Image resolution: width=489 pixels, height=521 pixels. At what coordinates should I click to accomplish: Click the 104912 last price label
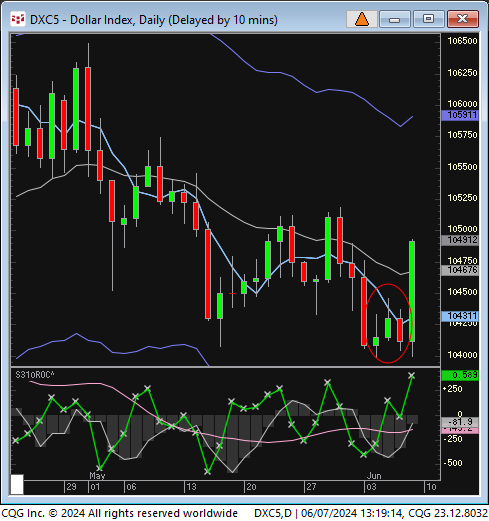(x=460, y=240)
